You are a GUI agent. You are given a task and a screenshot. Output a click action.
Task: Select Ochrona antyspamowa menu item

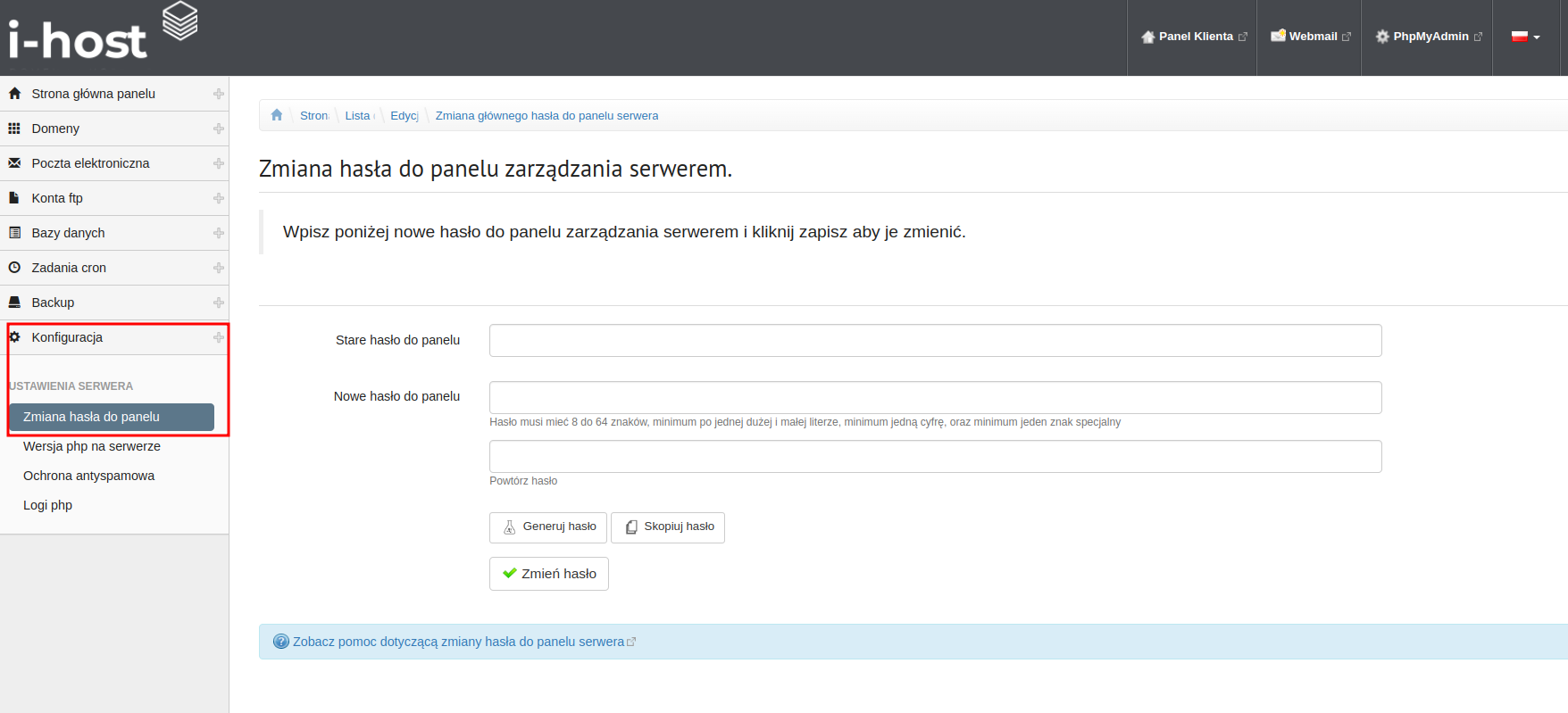(88, 476)
